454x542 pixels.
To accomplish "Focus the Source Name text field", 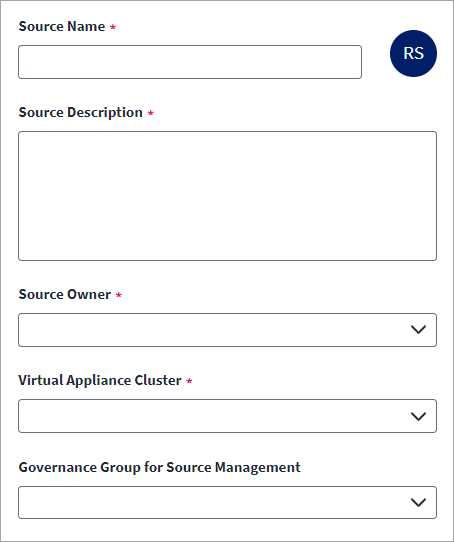I will [x=190, y=62].
